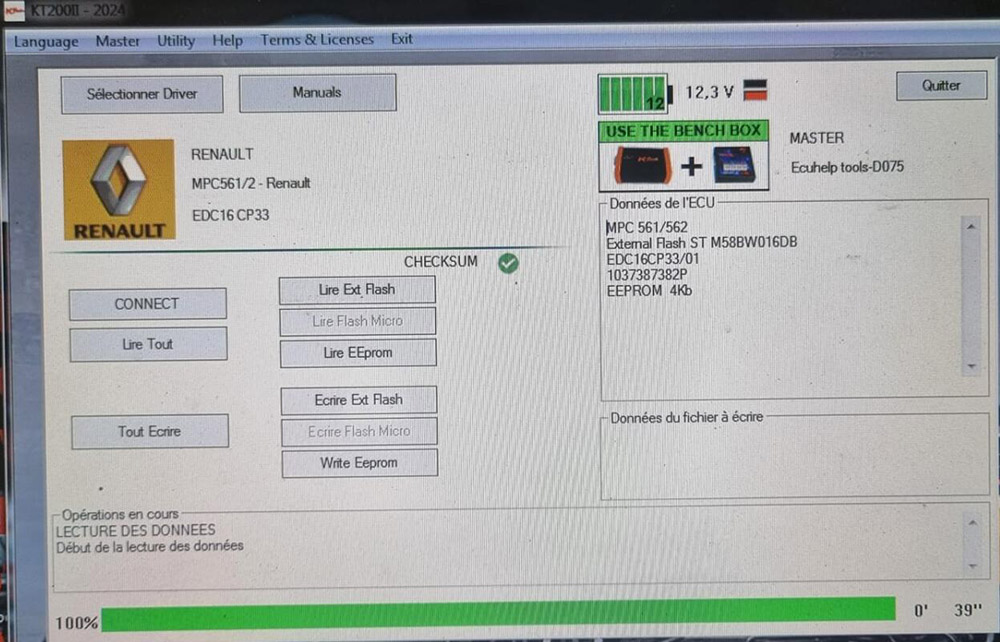The height and width of the screenshot is (642, 1000).
Task: Select the EDC16CP33/01 line
Action: pyautogui.click(x=652, y=259)
